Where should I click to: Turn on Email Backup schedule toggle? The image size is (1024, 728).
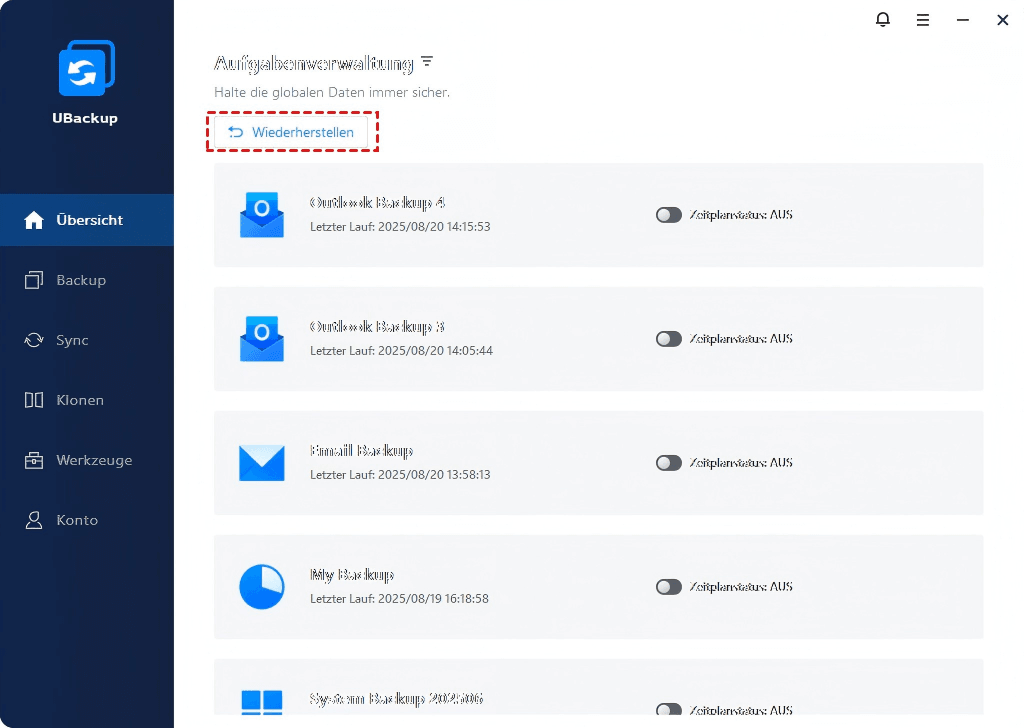tap(668, 463)
